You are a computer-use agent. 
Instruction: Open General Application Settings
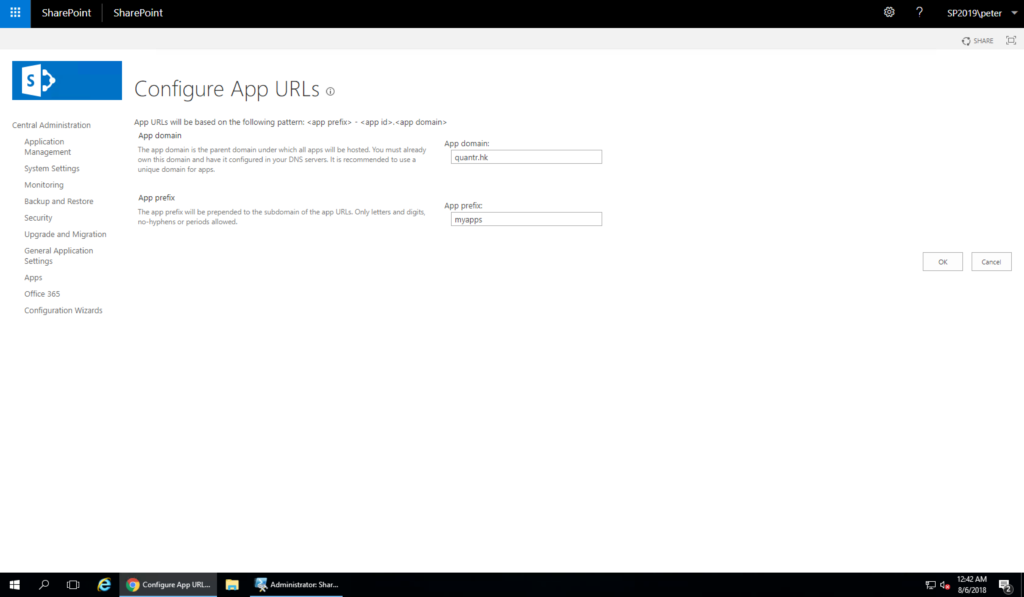[59, 256]
